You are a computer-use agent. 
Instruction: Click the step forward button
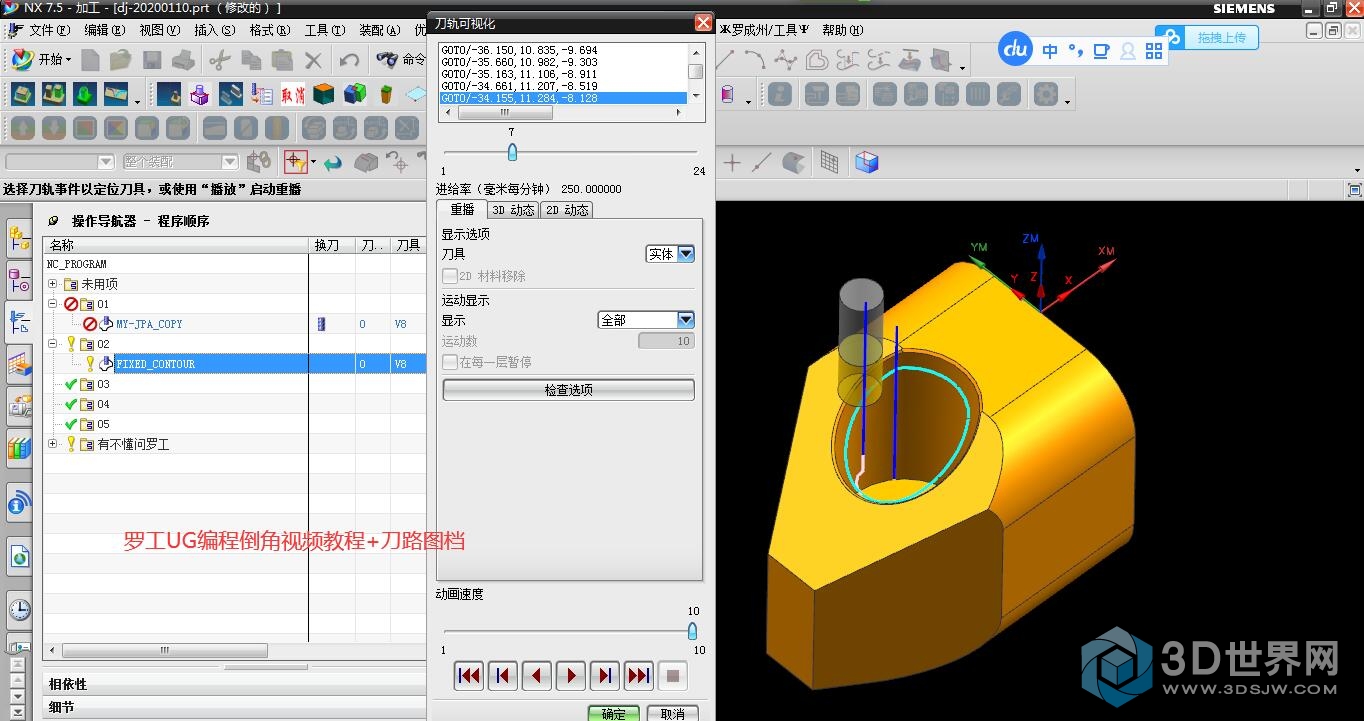click(605, 676)
